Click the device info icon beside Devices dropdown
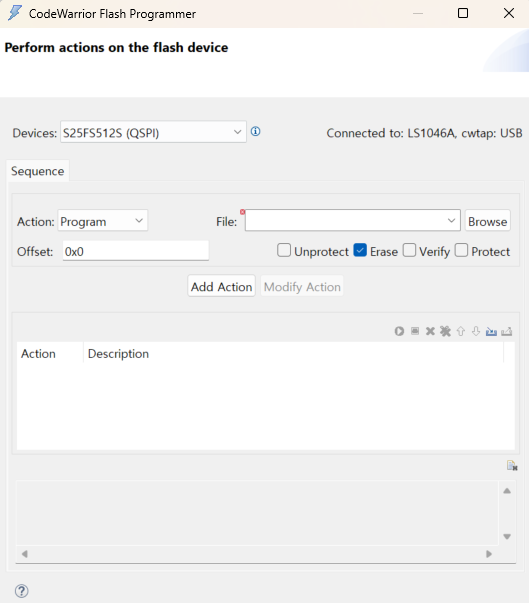Image resolution: width=529 pixels, height=603 pixels. coord(255,132)
